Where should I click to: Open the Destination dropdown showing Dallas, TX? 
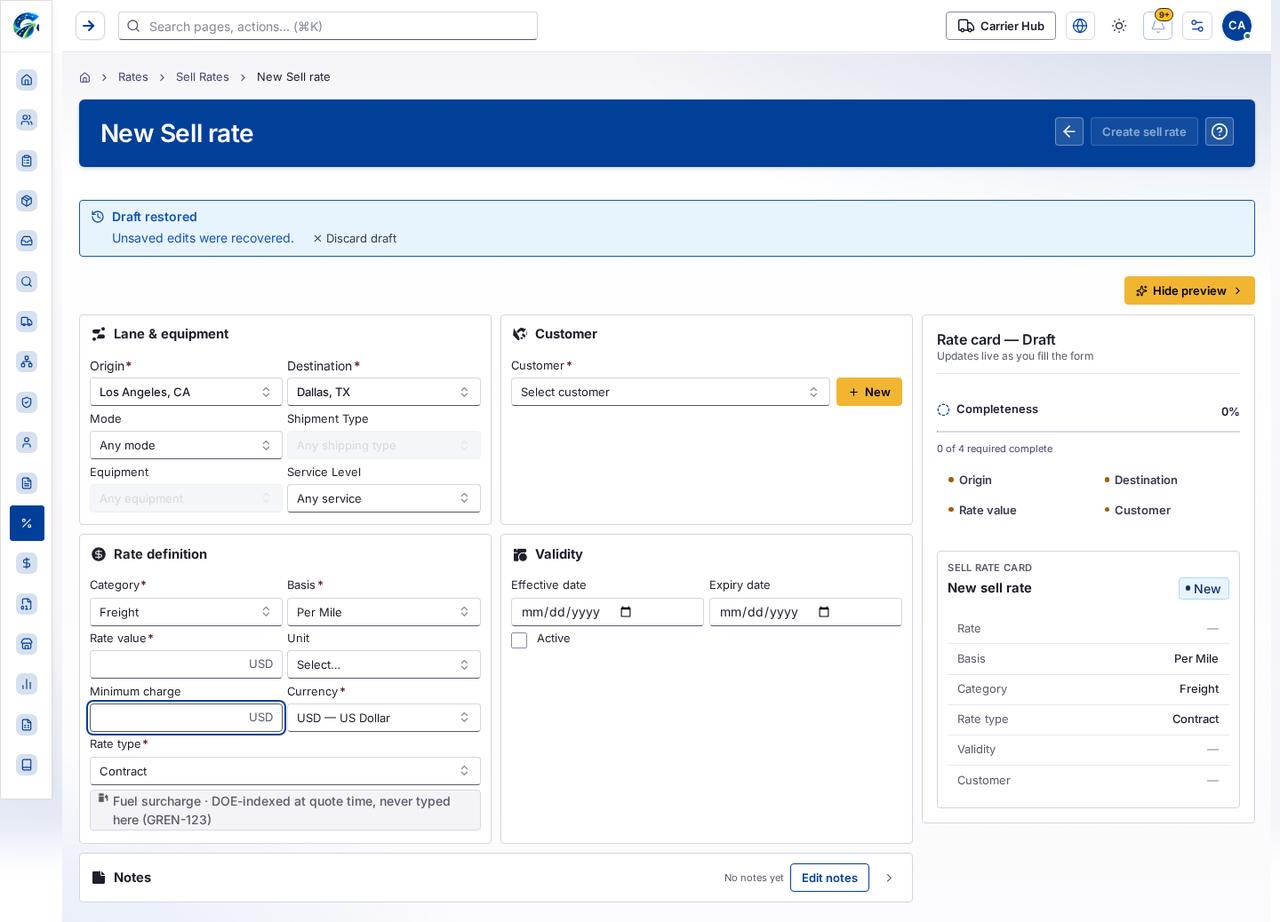(384, 392)
